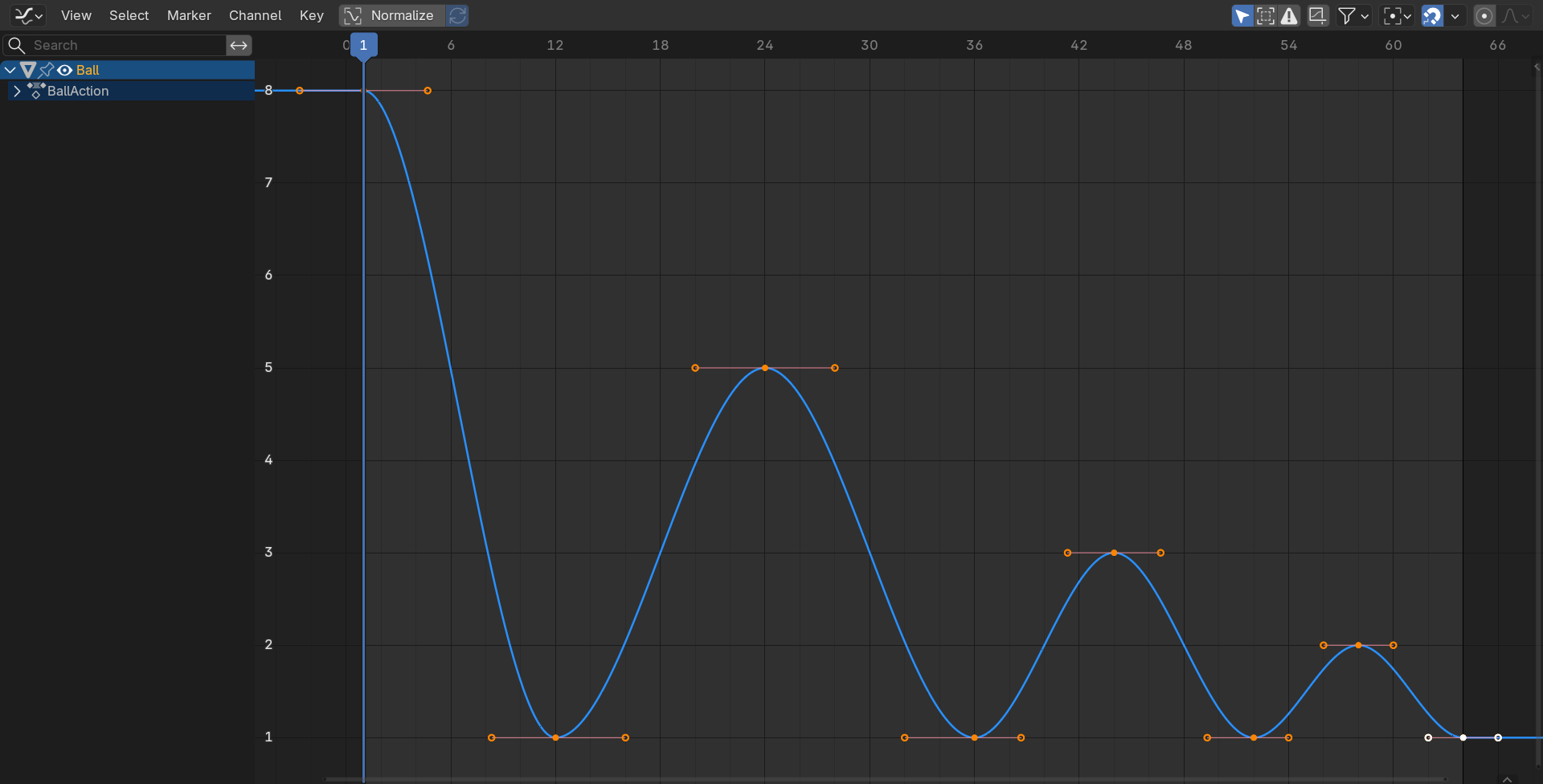1543x784 pixels.
Task: Toggle Only Show Selected arrow icon
Action: coord(1242,15)
